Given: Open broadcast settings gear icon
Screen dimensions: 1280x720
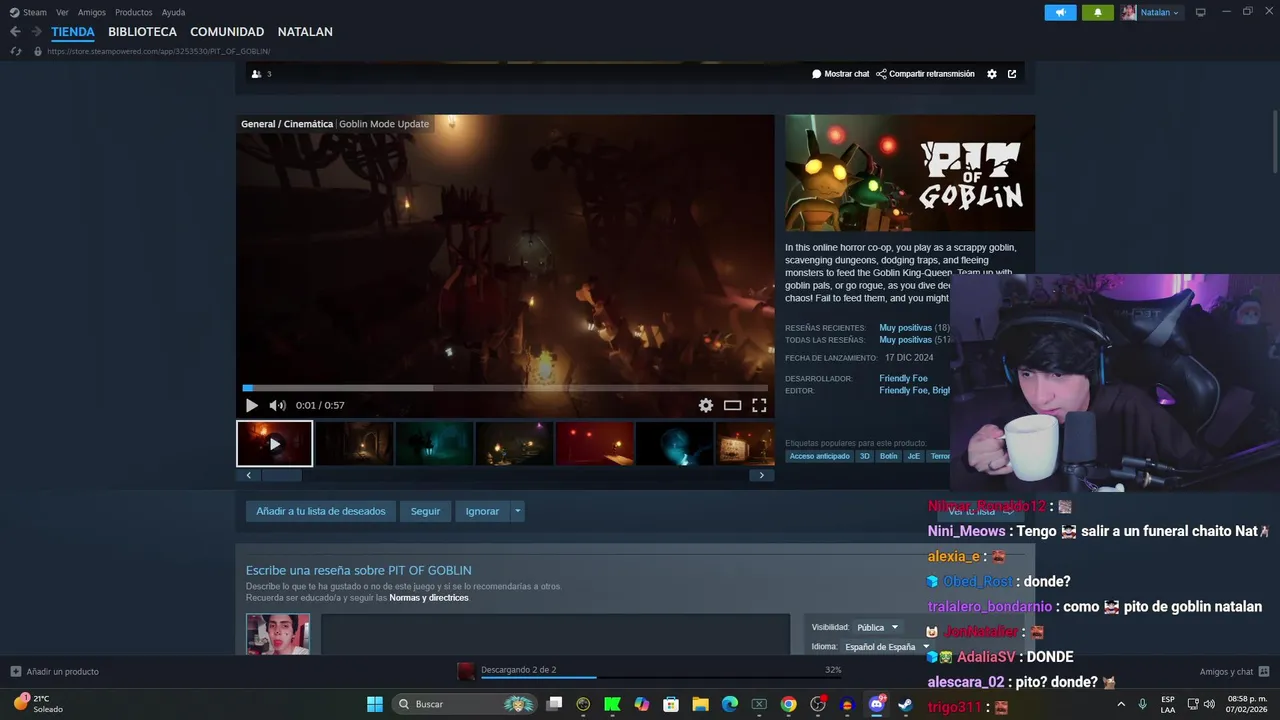Looking at the screenshot, I should tap(992, 74).
